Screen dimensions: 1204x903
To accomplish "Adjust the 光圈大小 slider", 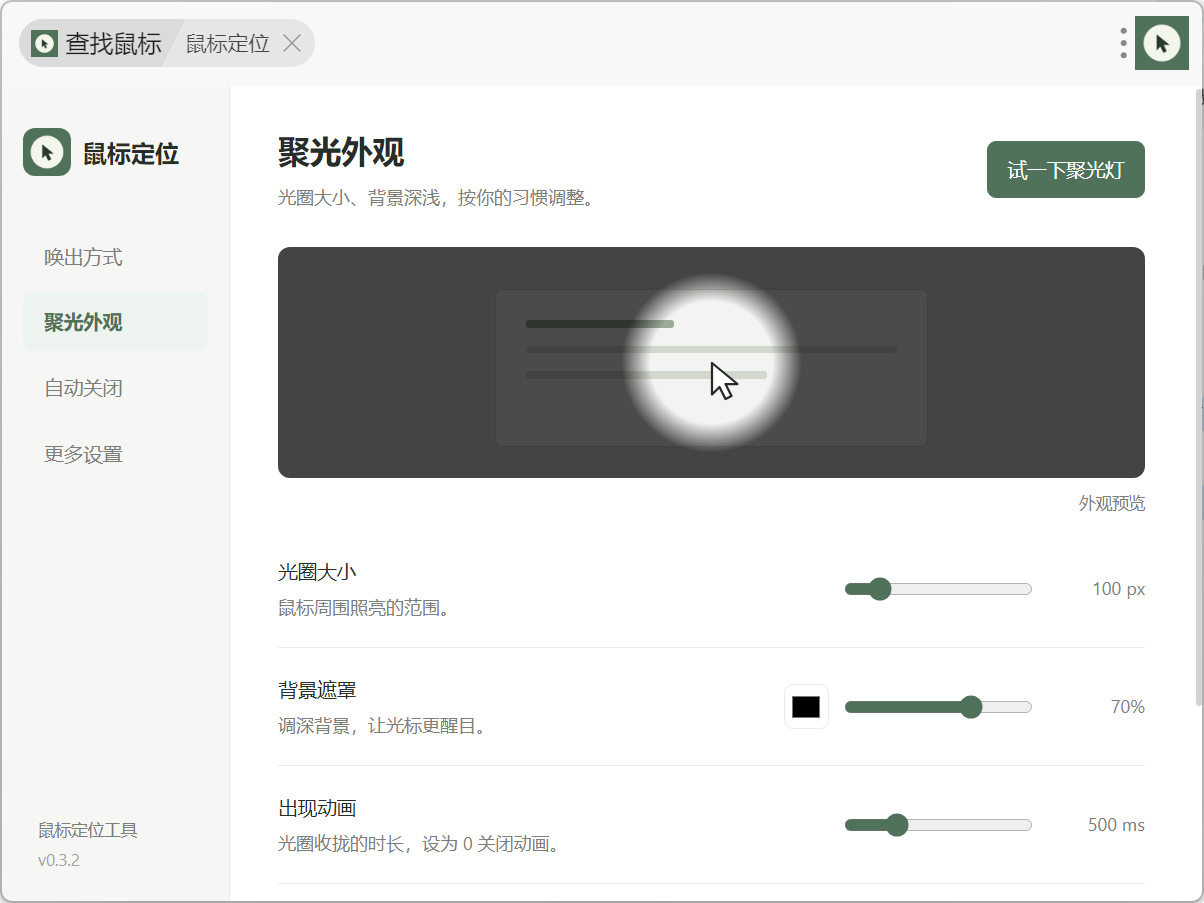I will pyautogui.click(x=938, y=589).
